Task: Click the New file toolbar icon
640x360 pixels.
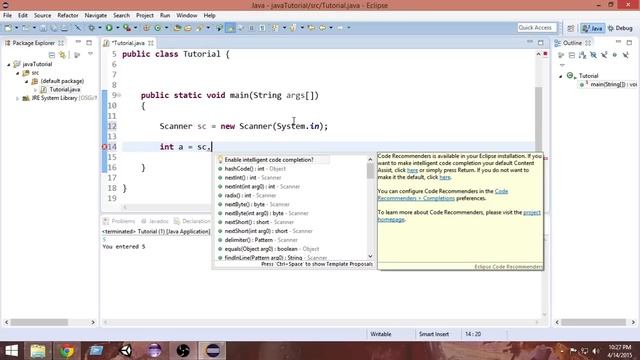Action: pyautogui.click(x=8, y=28)
